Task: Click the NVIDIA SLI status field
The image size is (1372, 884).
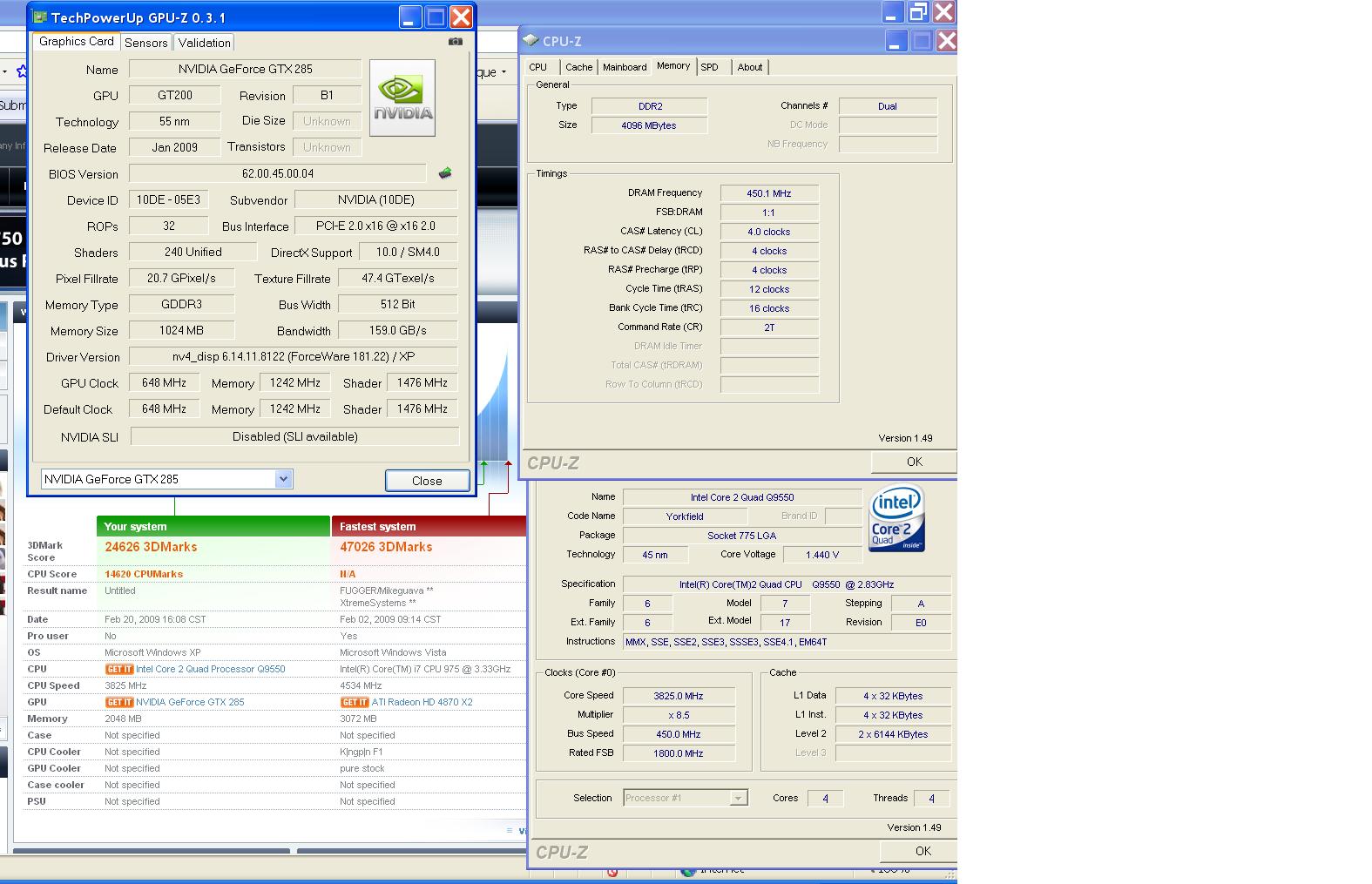Action: pyautogui.click(x=294, y=436)
